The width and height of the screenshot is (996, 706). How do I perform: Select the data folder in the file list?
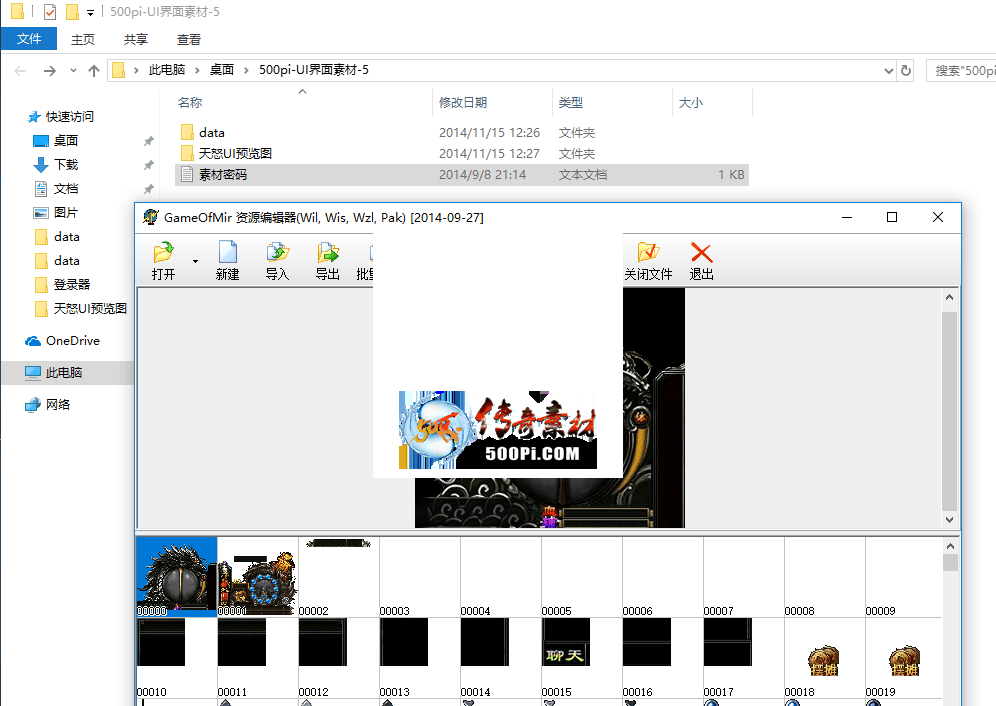[462, 133]
